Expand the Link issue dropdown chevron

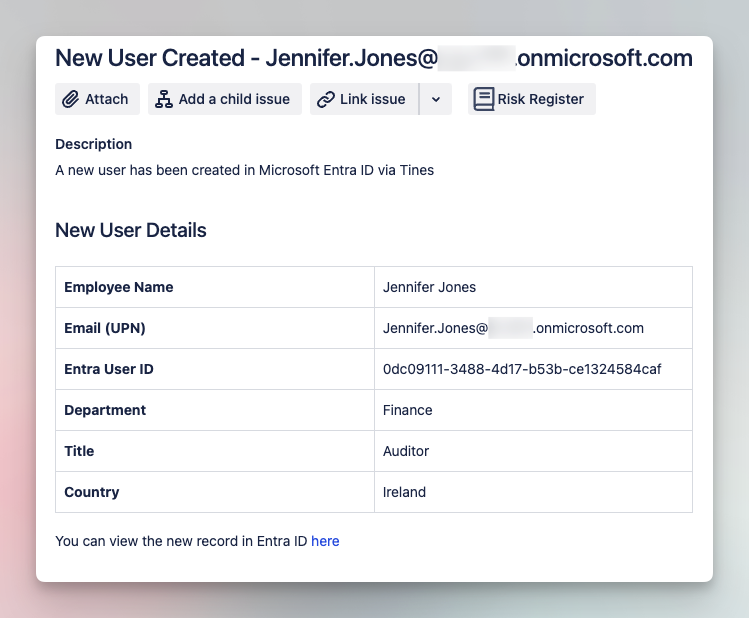pyautogui.click(x=436, y=99)
